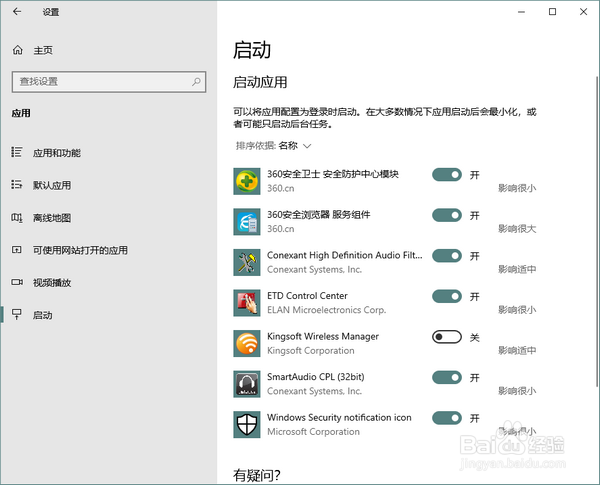Click the Kingsoft Corporation publisher text
Image resolution: width=600 pixels, height=485 pixels.
click(x=311, y=350)
